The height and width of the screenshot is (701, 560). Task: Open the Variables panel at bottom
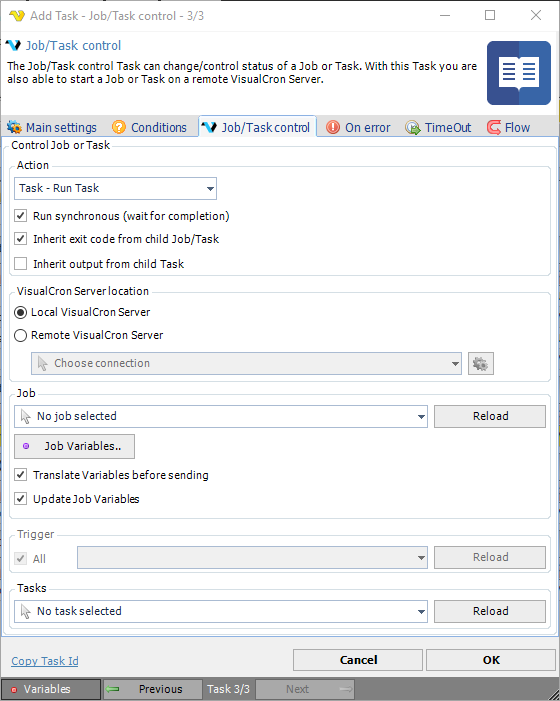51,689
